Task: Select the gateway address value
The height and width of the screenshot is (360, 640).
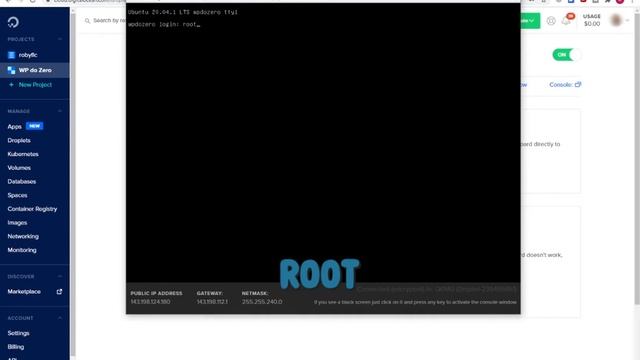Action: pyautogui.click(x=212, y=302)
